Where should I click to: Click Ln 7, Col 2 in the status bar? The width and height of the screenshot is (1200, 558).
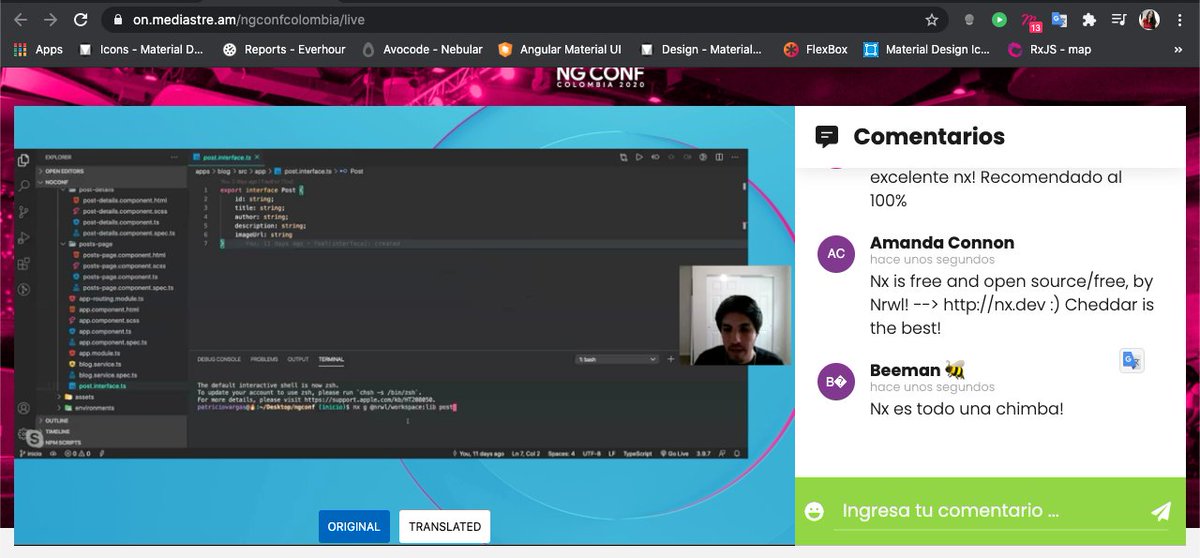click(526, 453)
